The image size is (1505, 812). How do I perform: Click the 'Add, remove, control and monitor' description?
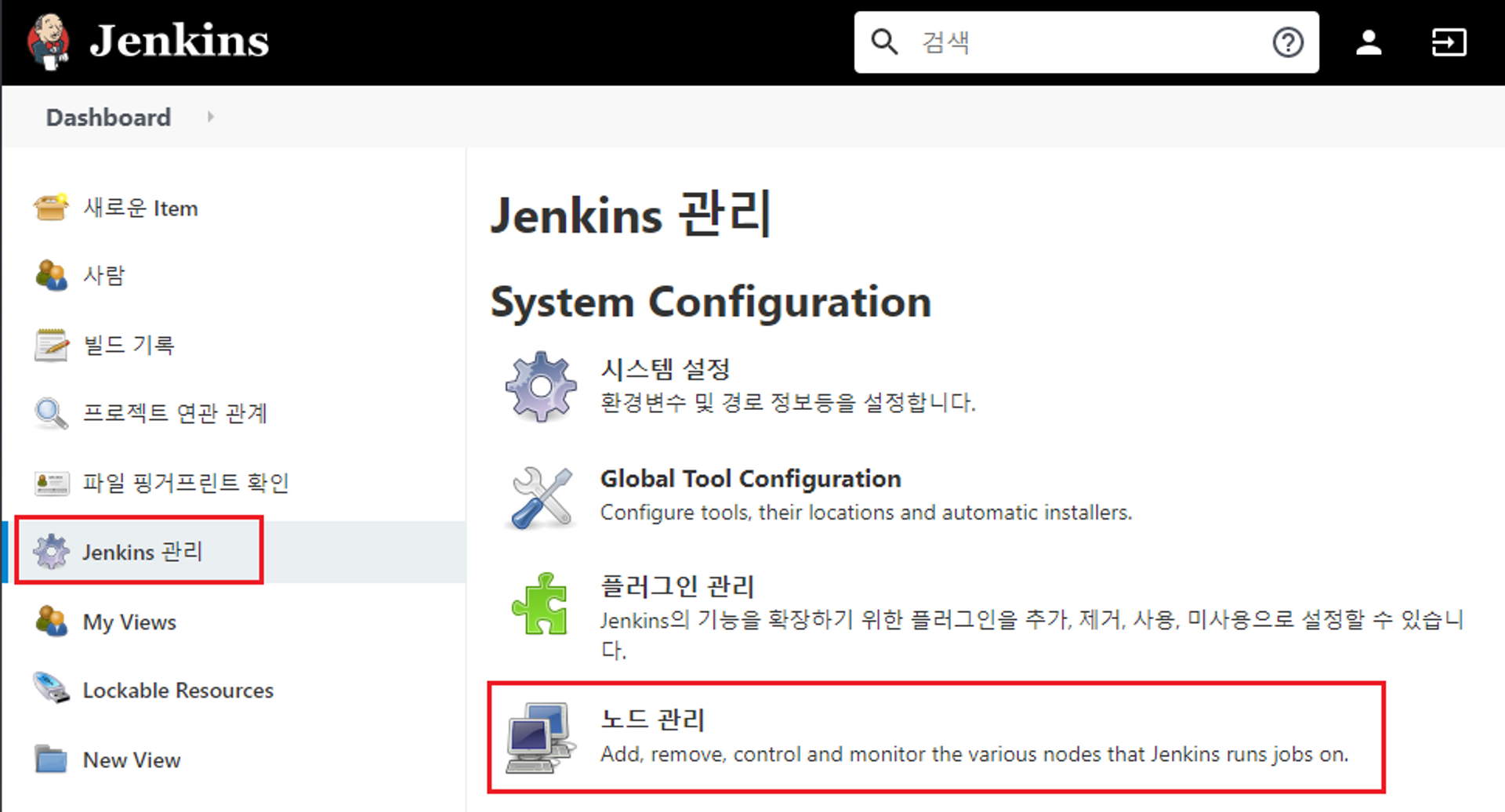[x=974, y=754]
